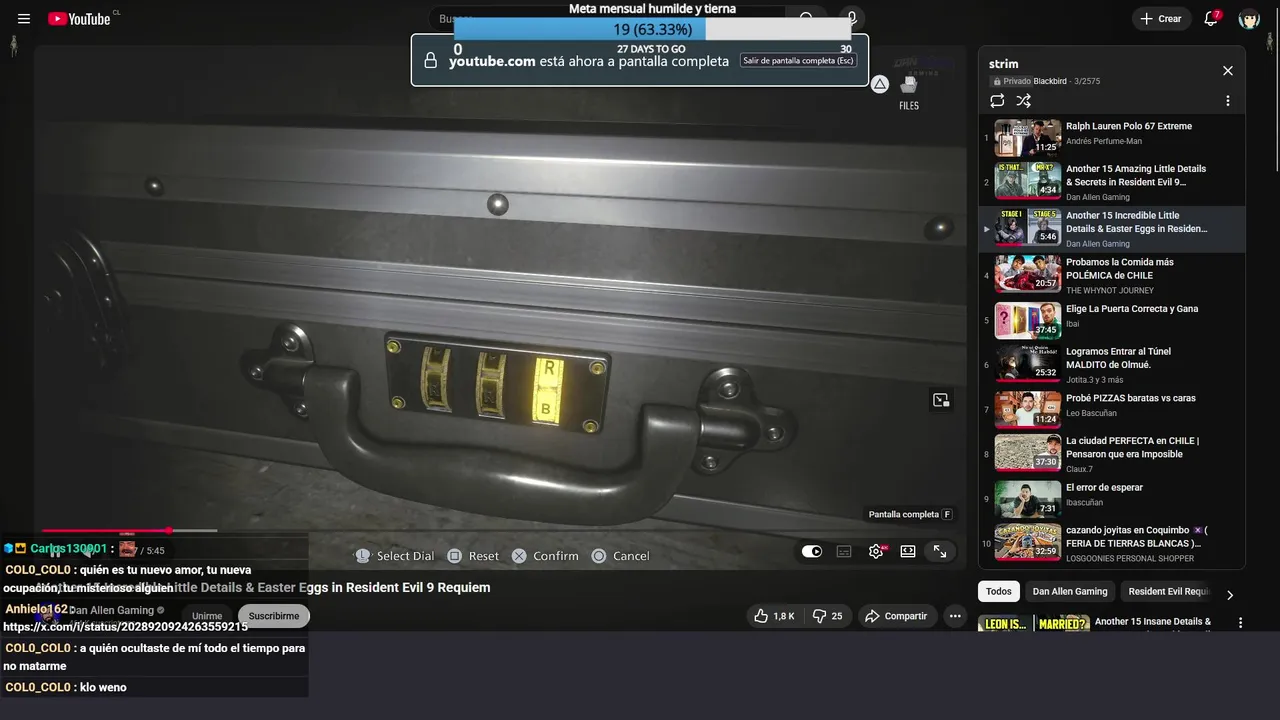Click the voice search microphone icon
The height and width of the screenshot is (720, 1280).
coord(851,18)
